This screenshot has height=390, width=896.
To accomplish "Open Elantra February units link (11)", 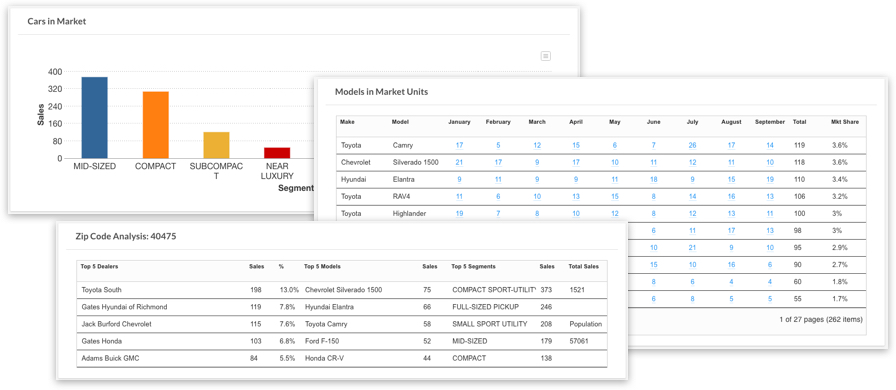I will (498, 180).
